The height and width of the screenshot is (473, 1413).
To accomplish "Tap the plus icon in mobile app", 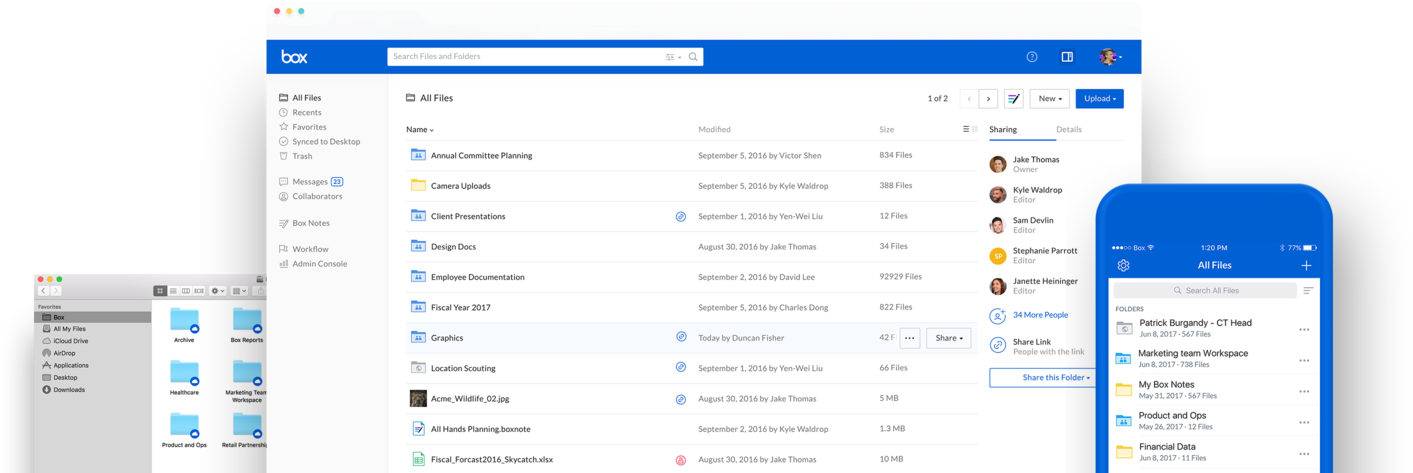I will [x=1306, y=265].
